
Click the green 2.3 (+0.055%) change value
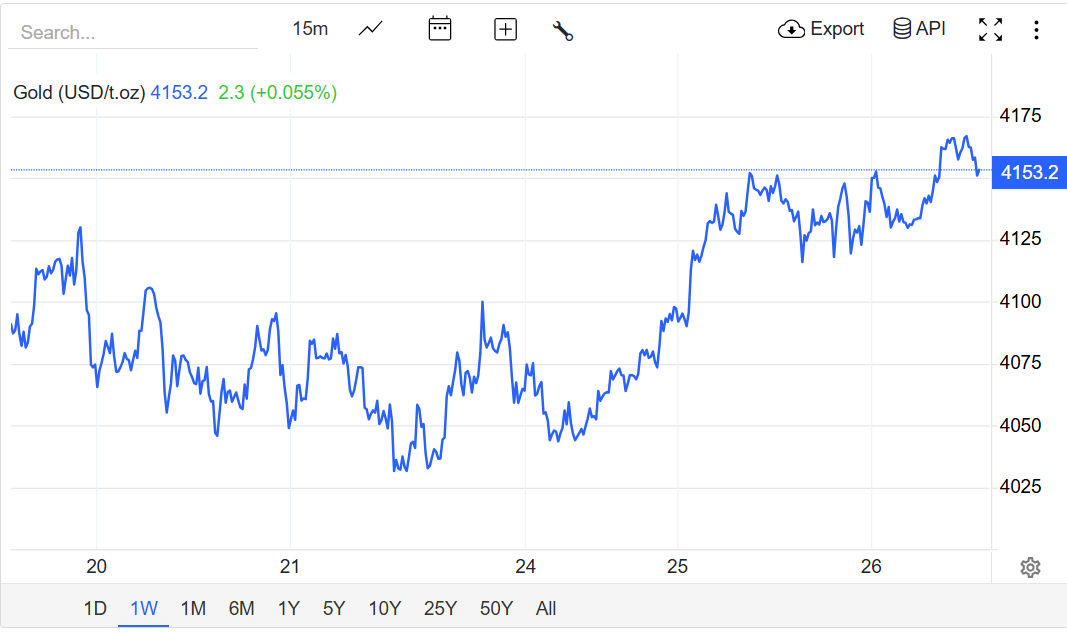[x=278, y=93]
